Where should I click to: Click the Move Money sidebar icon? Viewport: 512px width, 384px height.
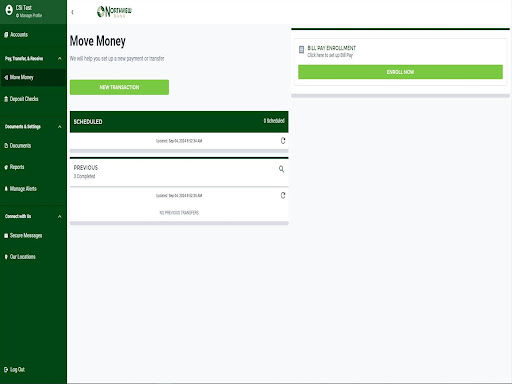tap(6, 77)
